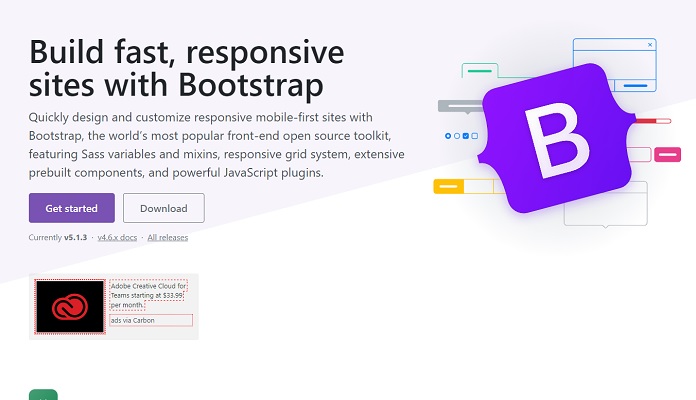Click the paragraph starting 'Quickly design and customize'

coord(217,145)
